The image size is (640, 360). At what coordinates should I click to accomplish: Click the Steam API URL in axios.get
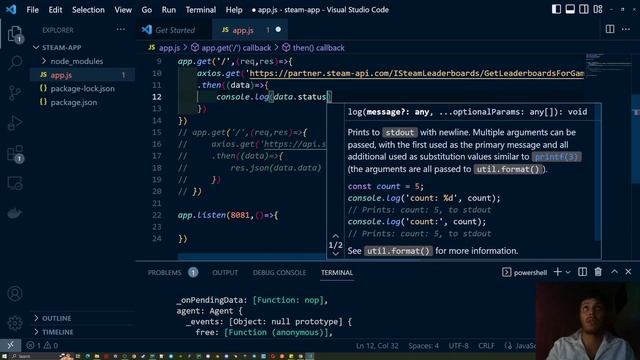coord(417,73)
